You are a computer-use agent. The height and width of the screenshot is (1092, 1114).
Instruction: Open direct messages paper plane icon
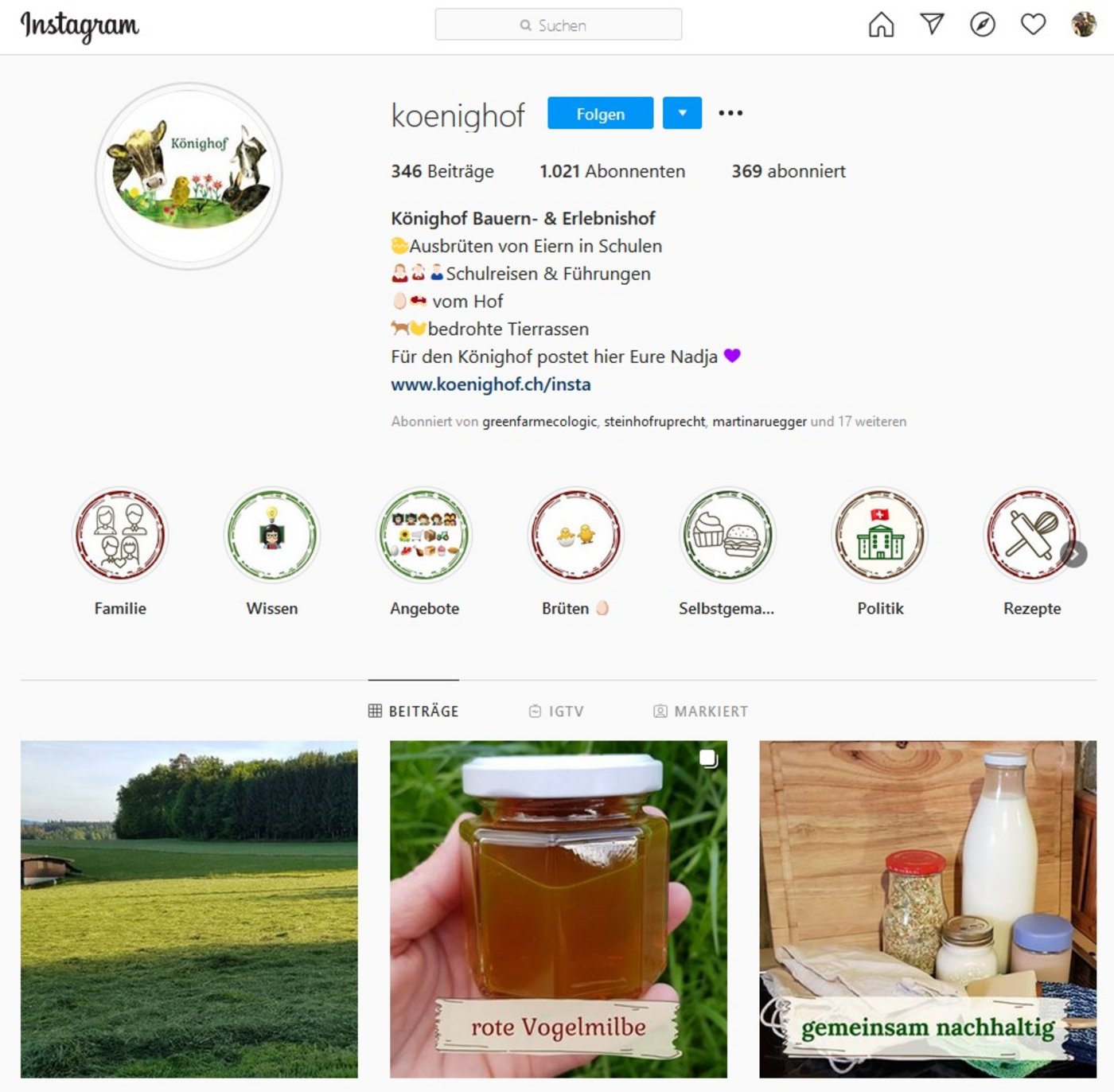[932, 25]
